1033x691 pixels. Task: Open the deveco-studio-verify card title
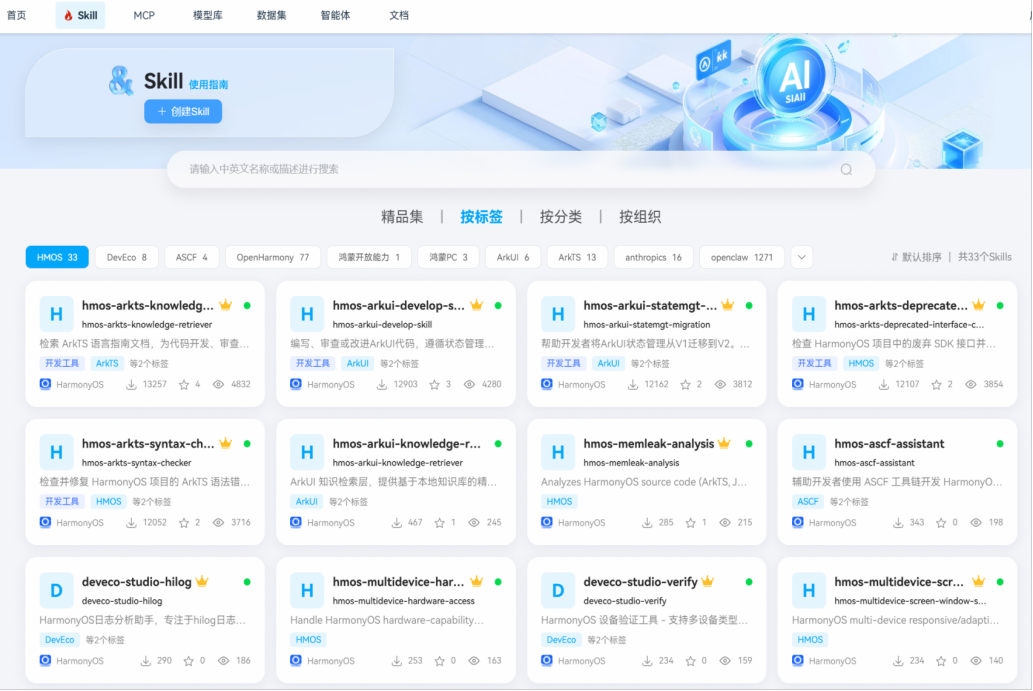click(x=640, y=582)
